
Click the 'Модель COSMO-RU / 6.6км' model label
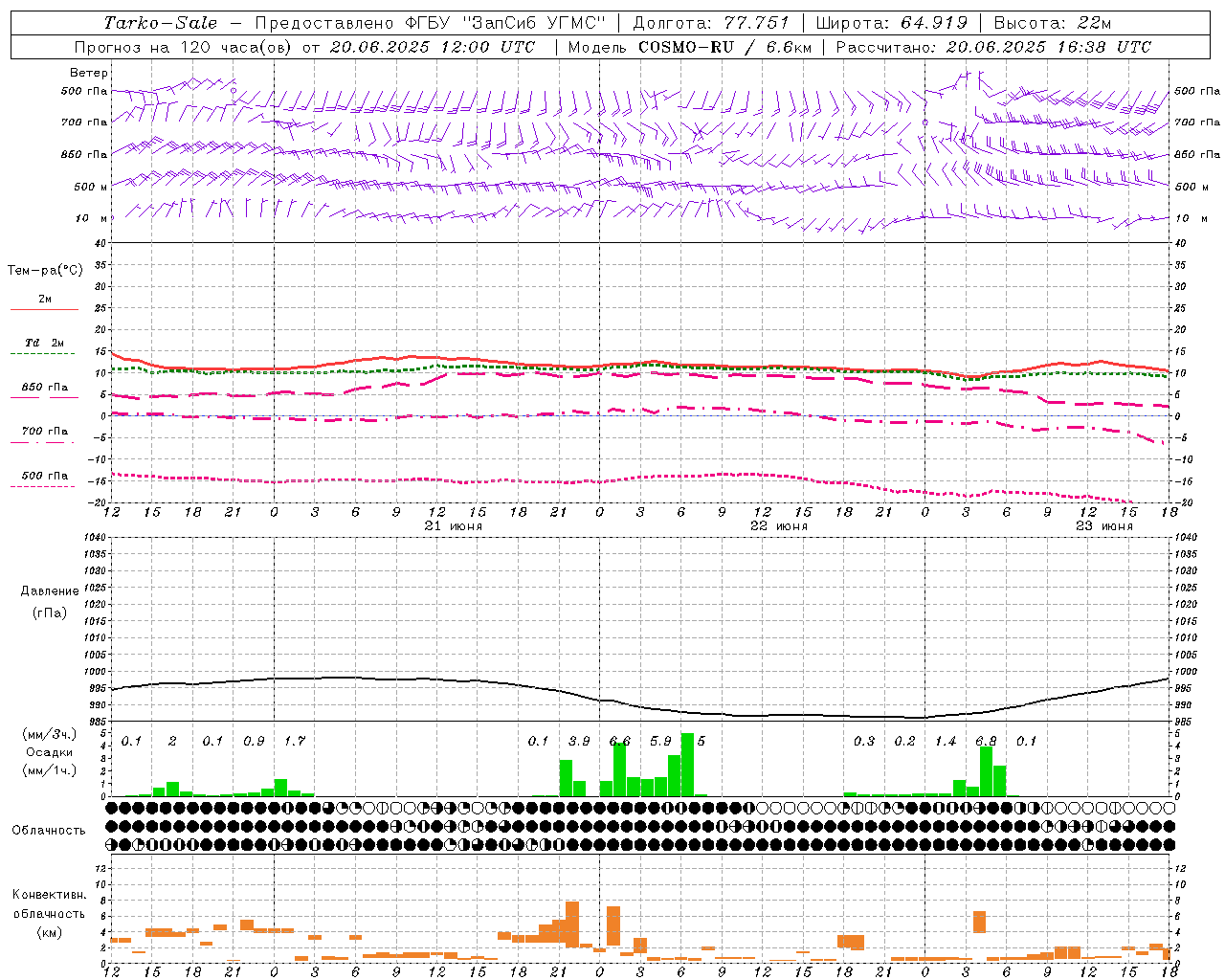(x=690, y=47)
